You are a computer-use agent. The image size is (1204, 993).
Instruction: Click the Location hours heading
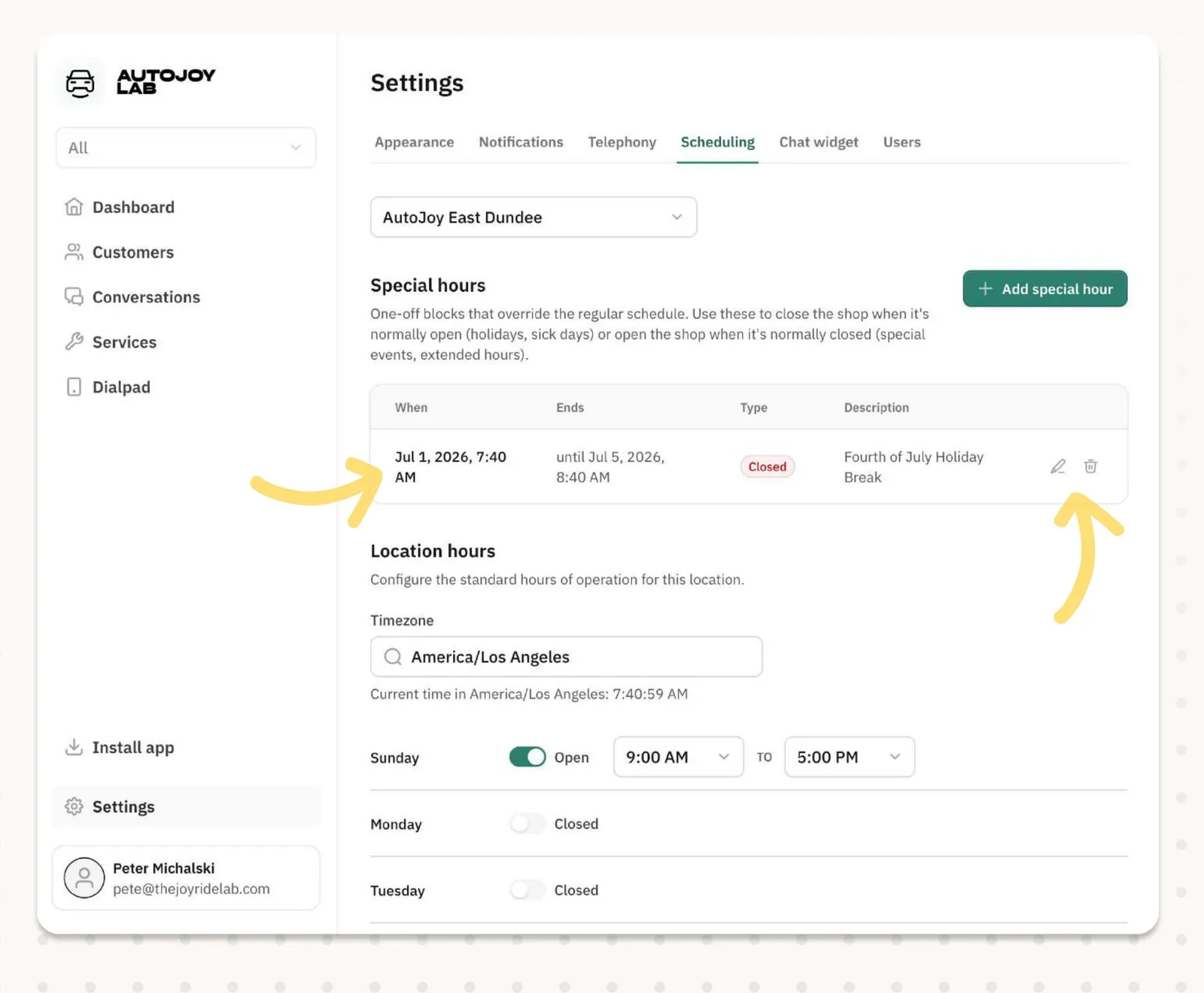pos(433,551)
